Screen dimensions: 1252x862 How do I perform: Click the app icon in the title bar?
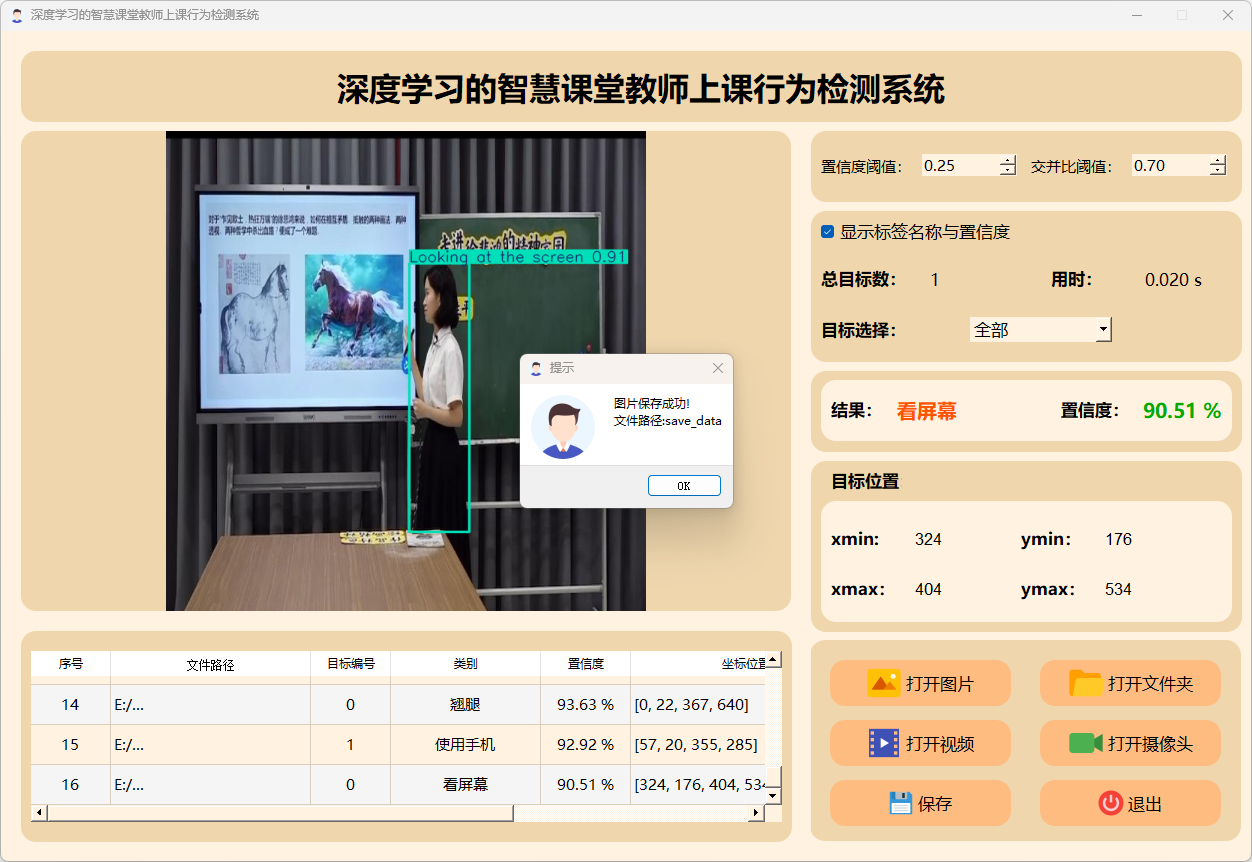click(x=16, y=15)
